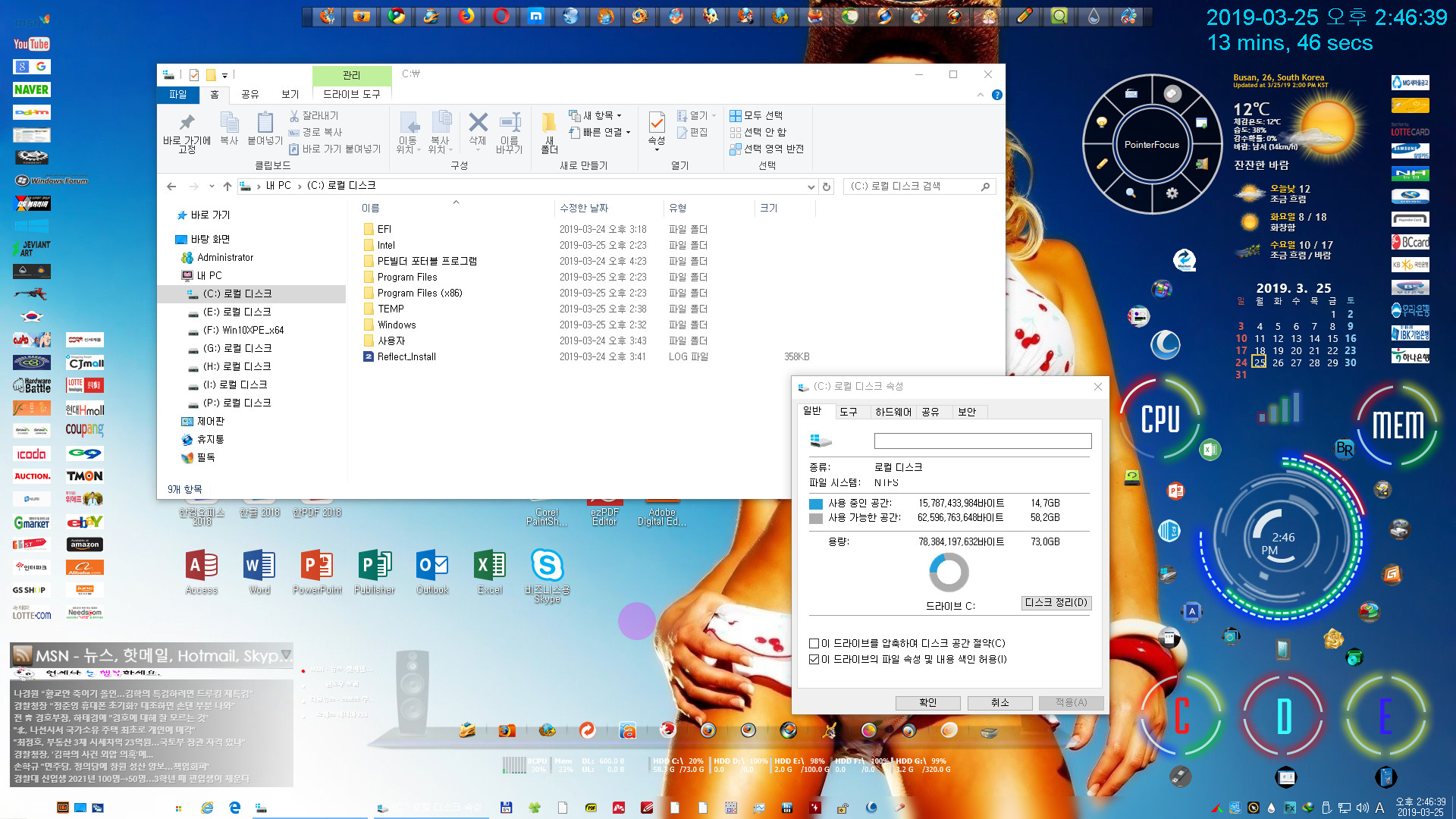
Task: Click 선택 영역 반전 (Invert selection)
Action: (767, 149)
